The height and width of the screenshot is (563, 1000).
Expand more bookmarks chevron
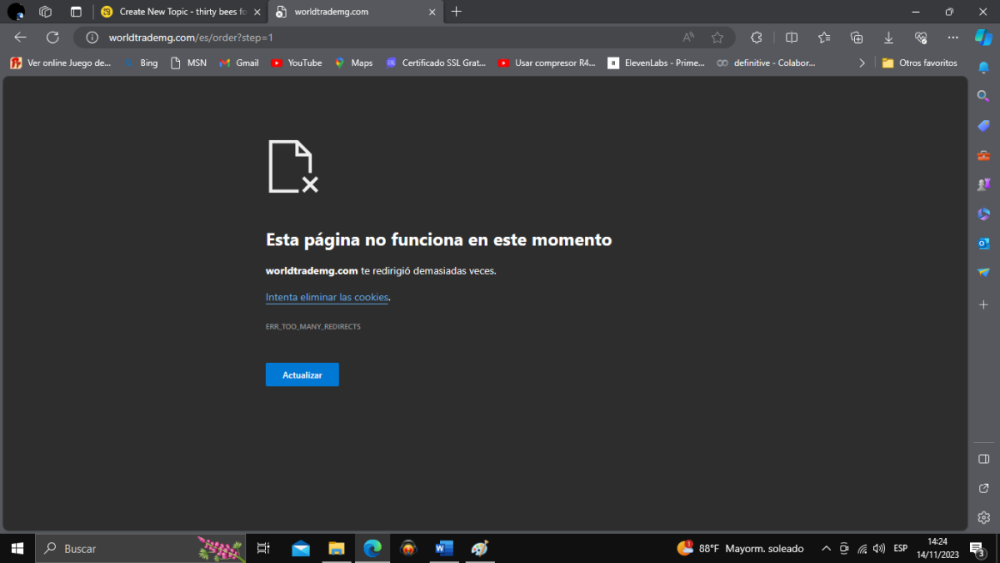coord(862,62)
